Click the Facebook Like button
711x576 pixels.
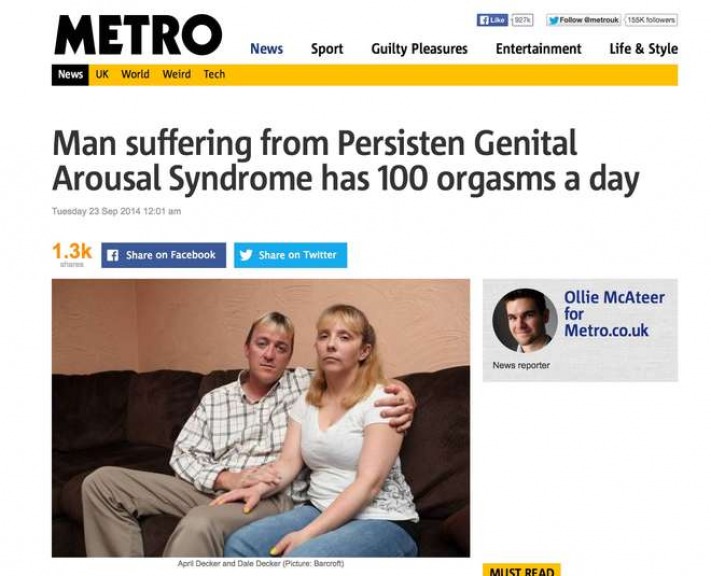pos(492,20)
